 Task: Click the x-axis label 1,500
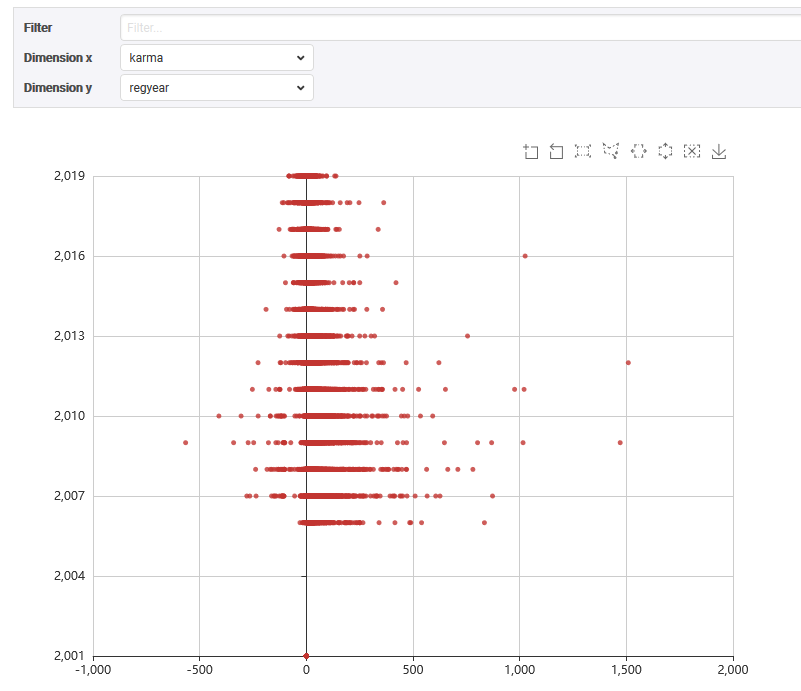626,670
